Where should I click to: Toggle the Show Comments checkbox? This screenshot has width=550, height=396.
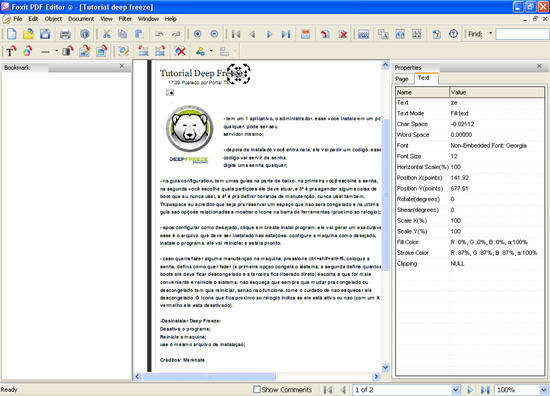(257, 389)
